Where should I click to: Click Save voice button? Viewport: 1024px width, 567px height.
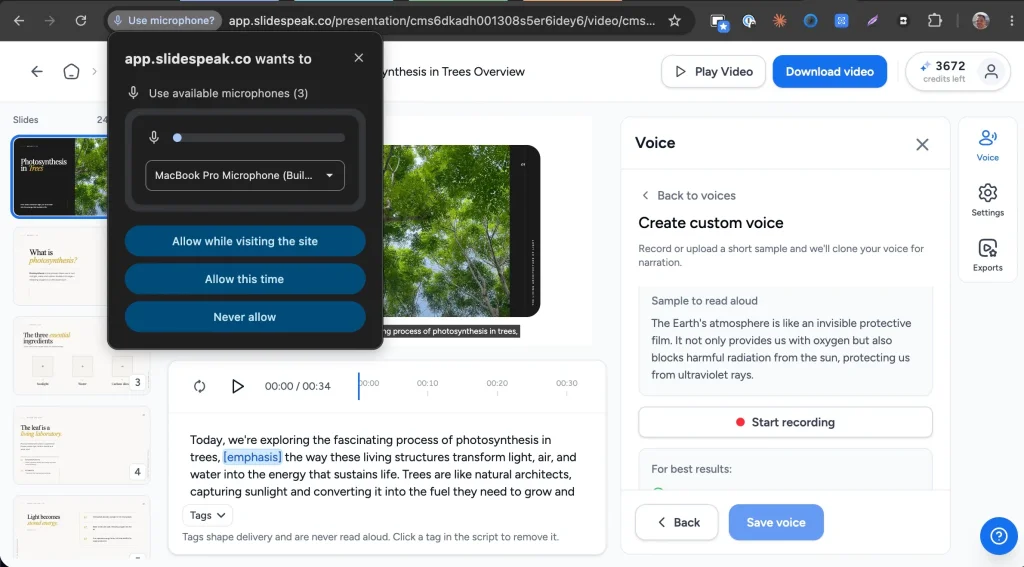[776, 523]
